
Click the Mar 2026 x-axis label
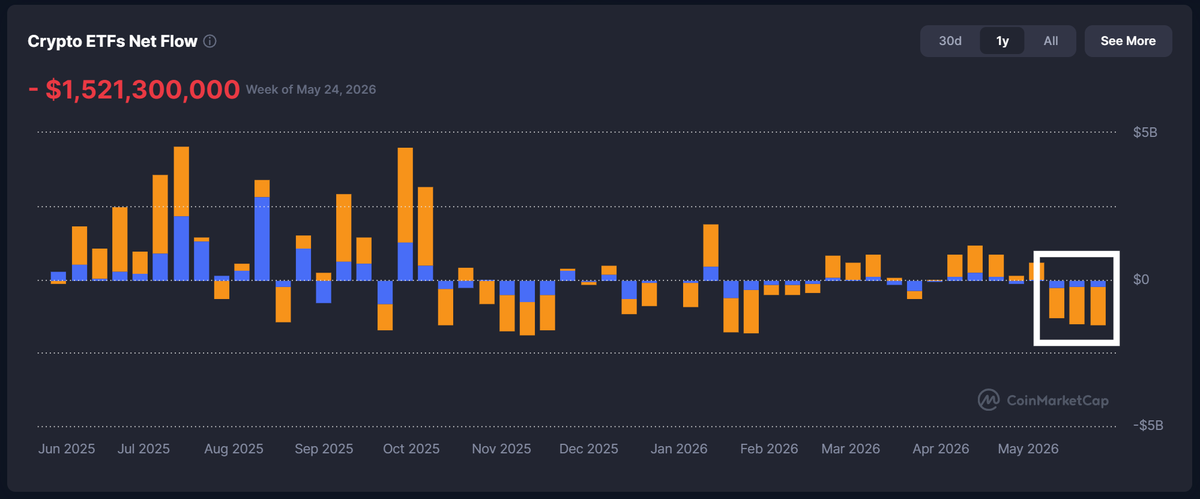[851, 449]
